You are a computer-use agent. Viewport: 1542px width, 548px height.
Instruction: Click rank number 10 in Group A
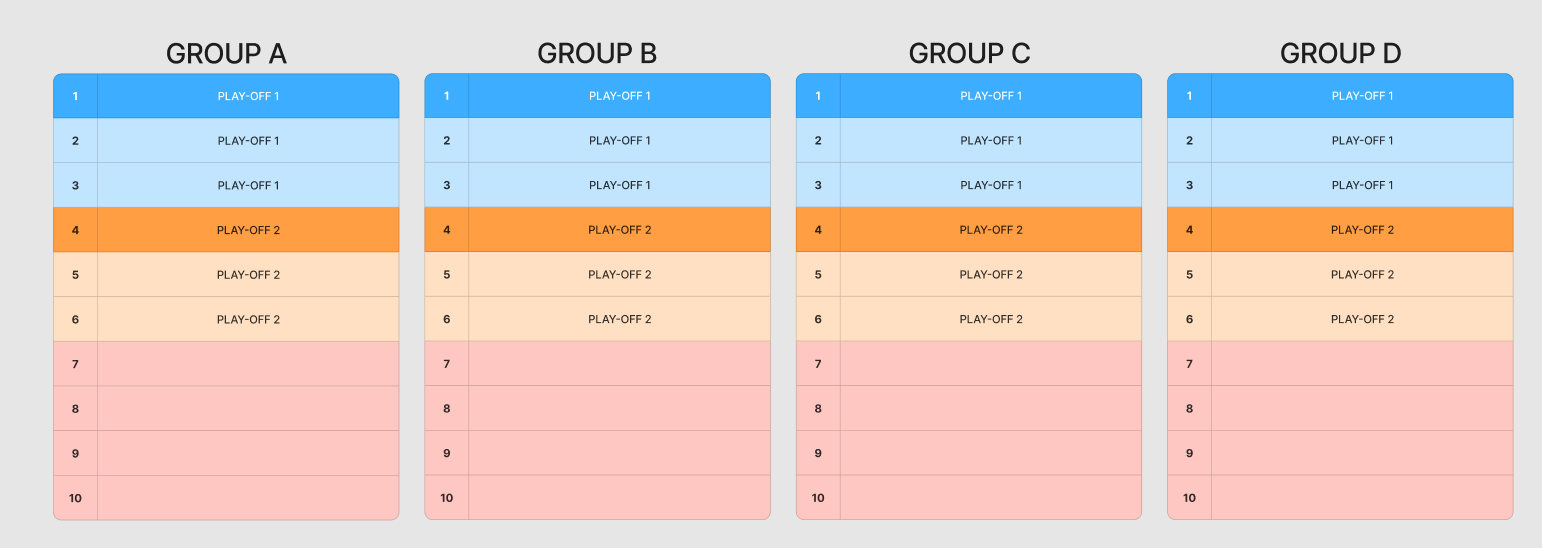[75, 498]
